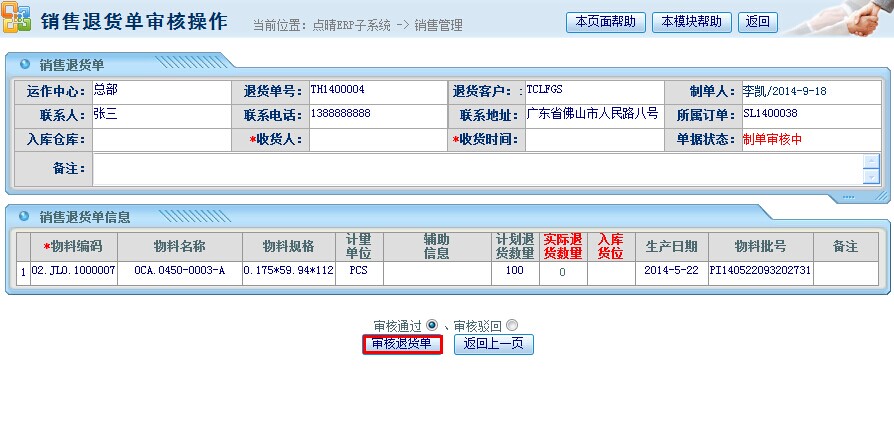This screenshot has width=894, height=447.
Task: Click the 收货时间 field
Action: coord(595,140)
